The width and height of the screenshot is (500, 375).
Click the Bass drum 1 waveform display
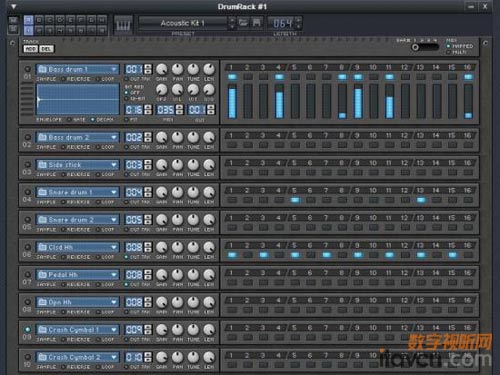[78, 99]
